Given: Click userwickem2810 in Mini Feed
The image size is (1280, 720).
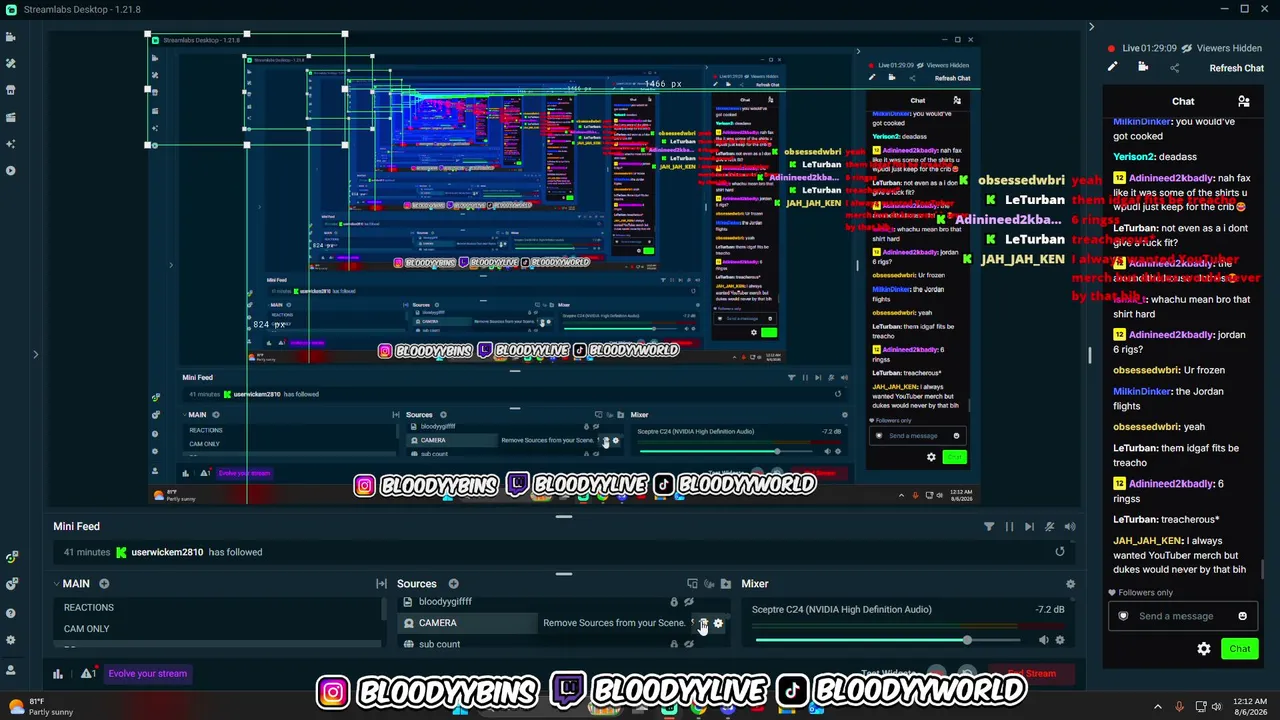Looking at the screenshot, I should click(167, 552).
